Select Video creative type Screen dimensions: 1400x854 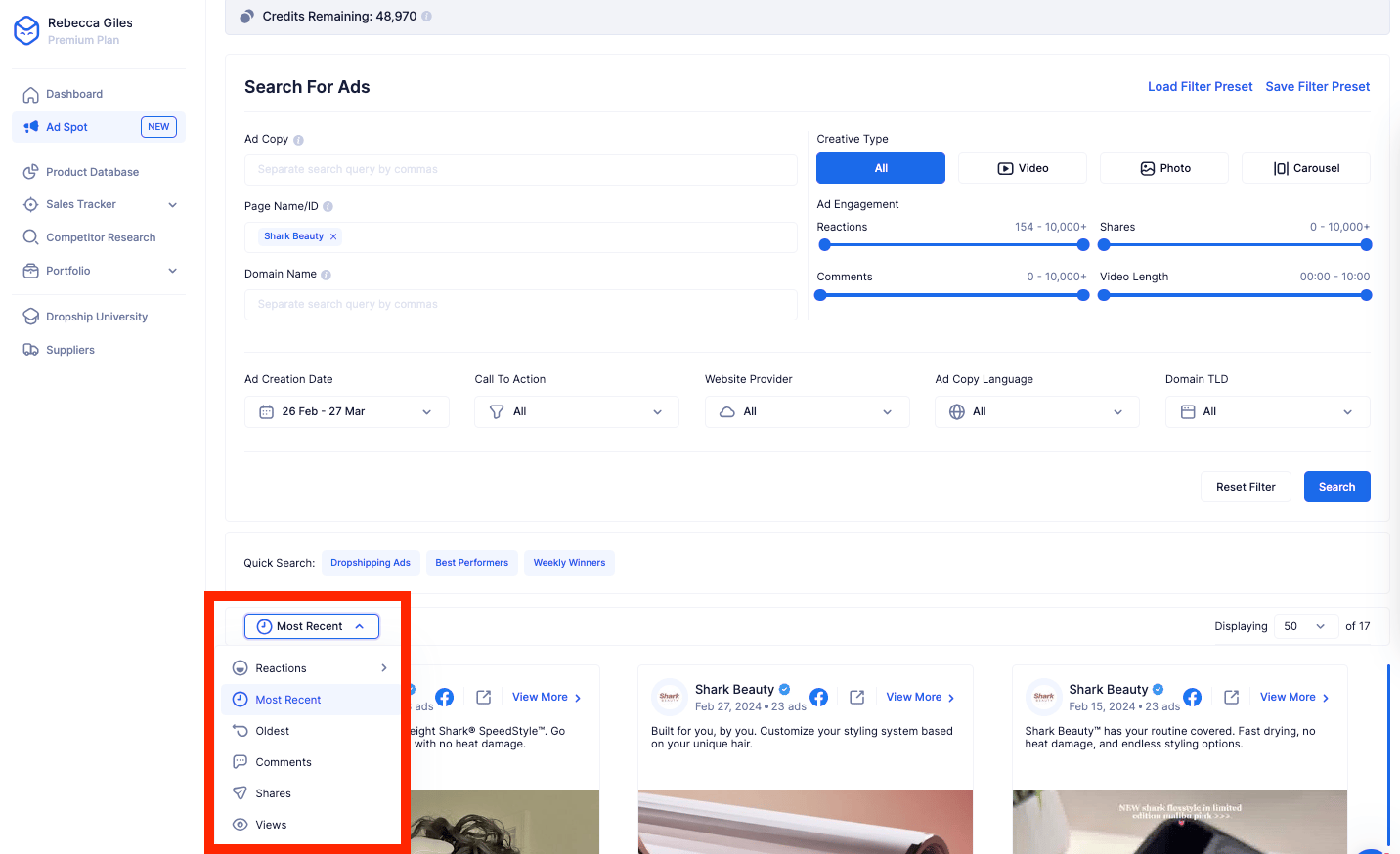click(x=1022, y=168)
